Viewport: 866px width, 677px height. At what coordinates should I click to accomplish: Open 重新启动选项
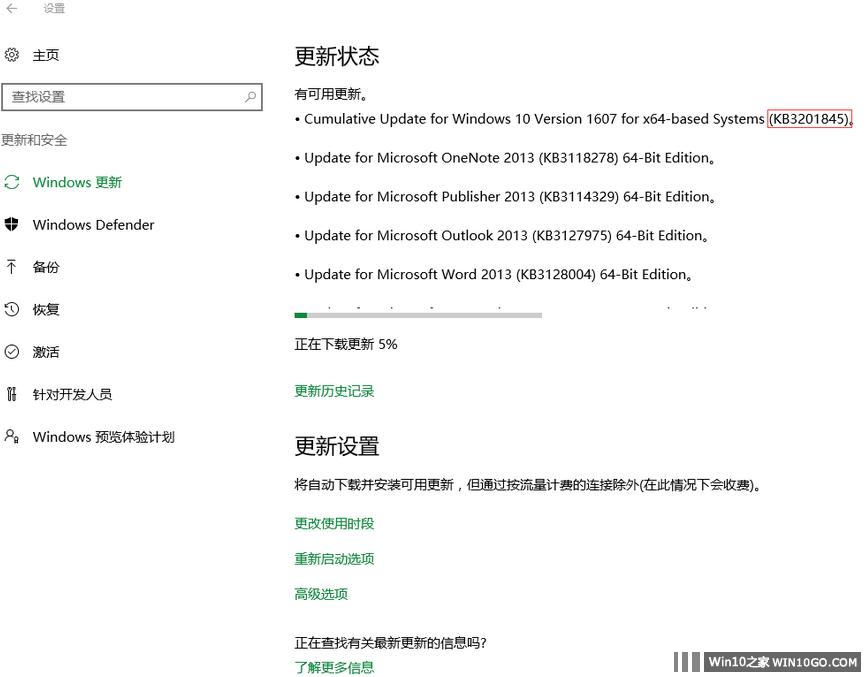coord(333,558)
